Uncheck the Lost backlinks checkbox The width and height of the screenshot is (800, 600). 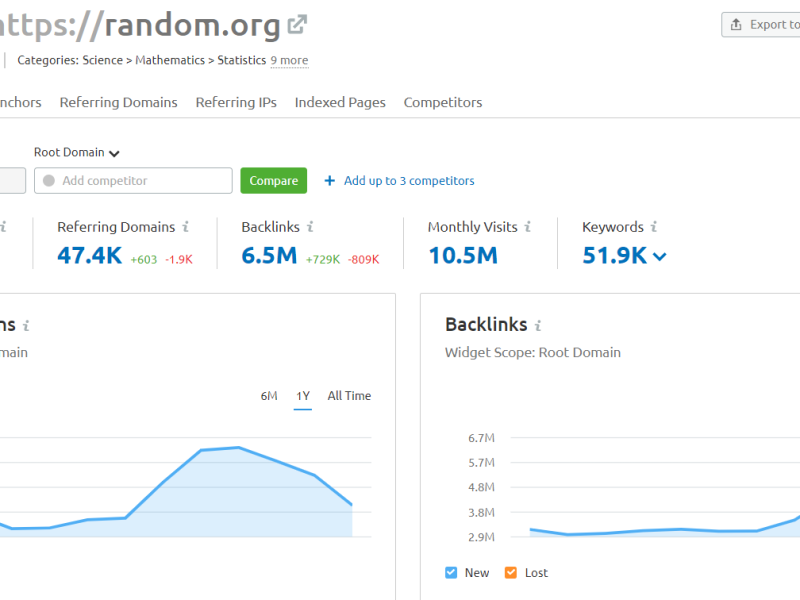(511, 573)
